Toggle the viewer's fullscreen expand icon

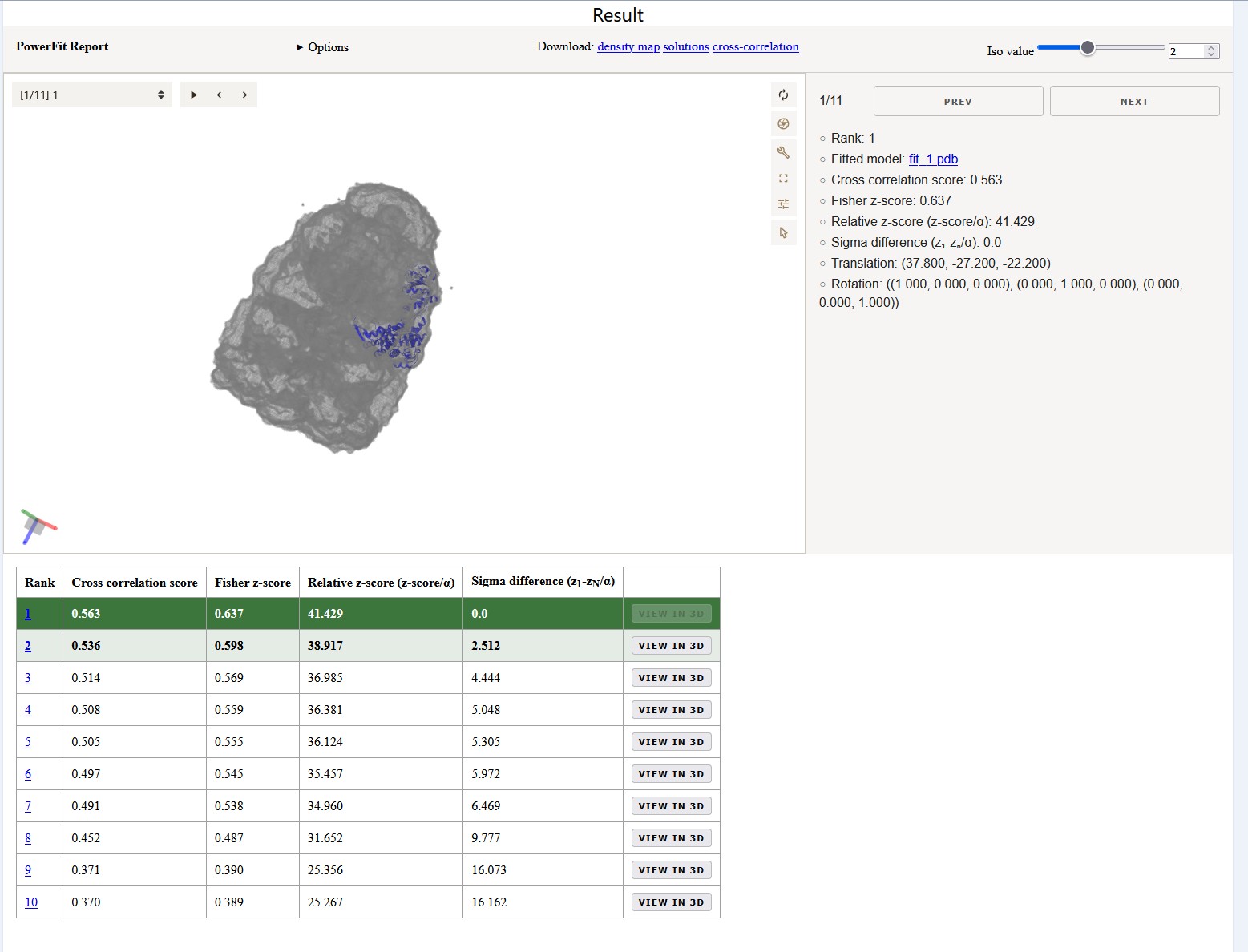point(783,179)
